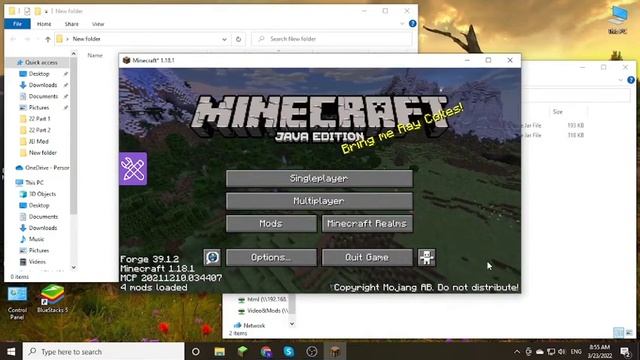Open 3D Objects under This PC
Screen dimensions: 640x360
click(42, 194)
